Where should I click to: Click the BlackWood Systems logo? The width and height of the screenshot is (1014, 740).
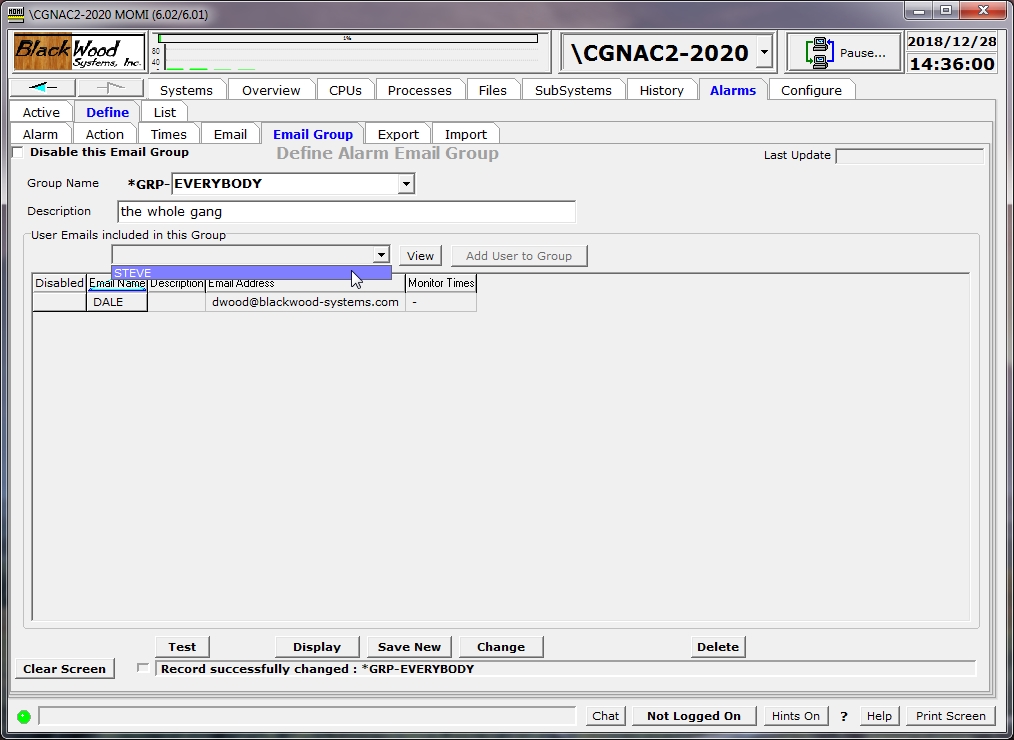[79, 52]
